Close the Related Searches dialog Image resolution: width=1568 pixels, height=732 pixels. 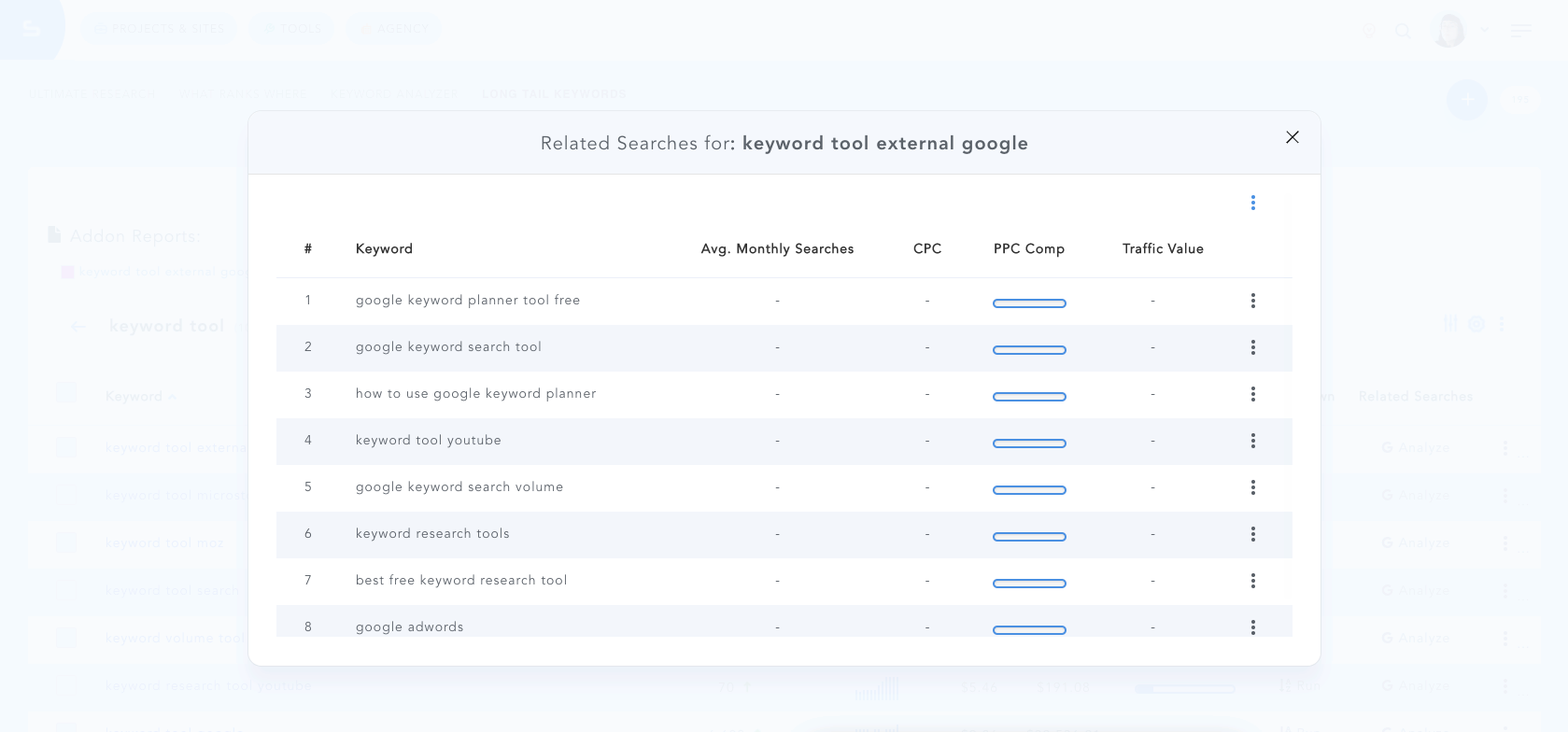coord(1293,137)
